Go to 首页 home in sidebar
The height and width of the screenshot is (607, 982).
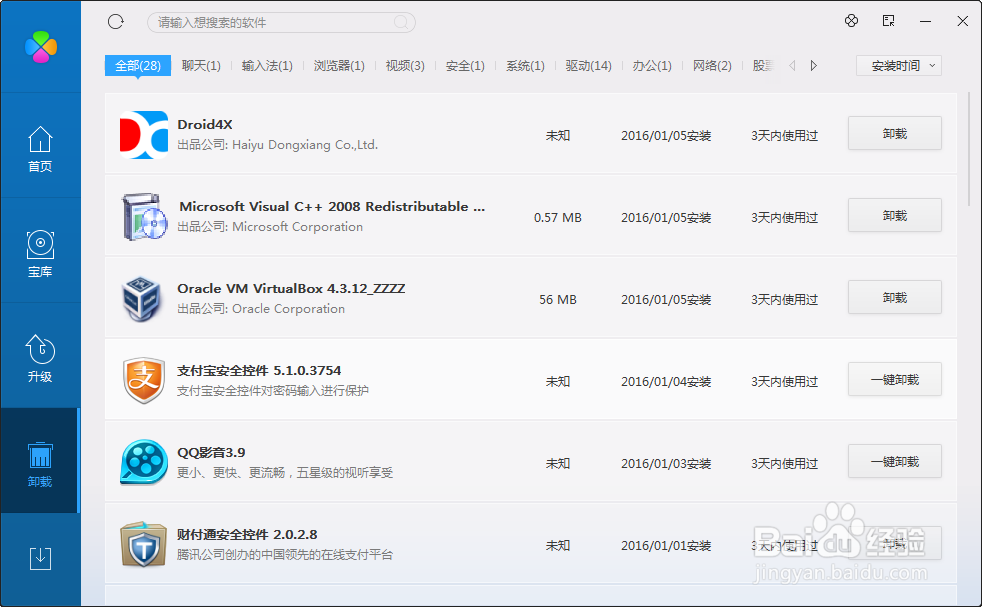[x=40, y=149]
